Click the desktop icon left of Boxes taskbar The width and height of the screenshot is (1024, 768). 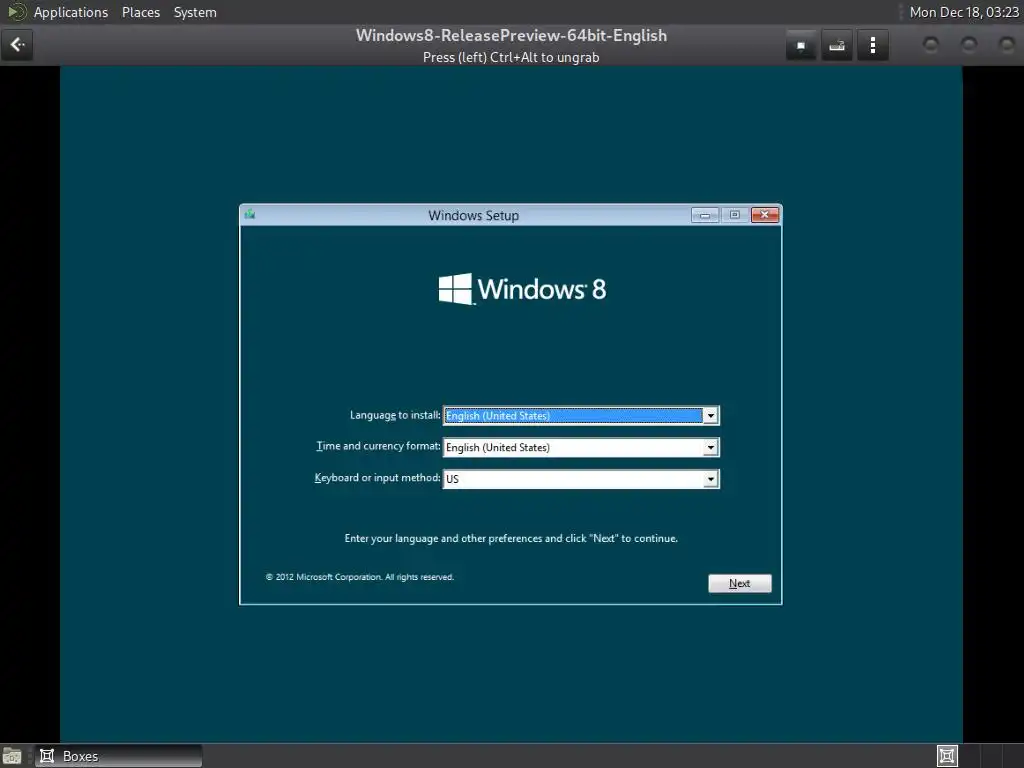(12, 756)
